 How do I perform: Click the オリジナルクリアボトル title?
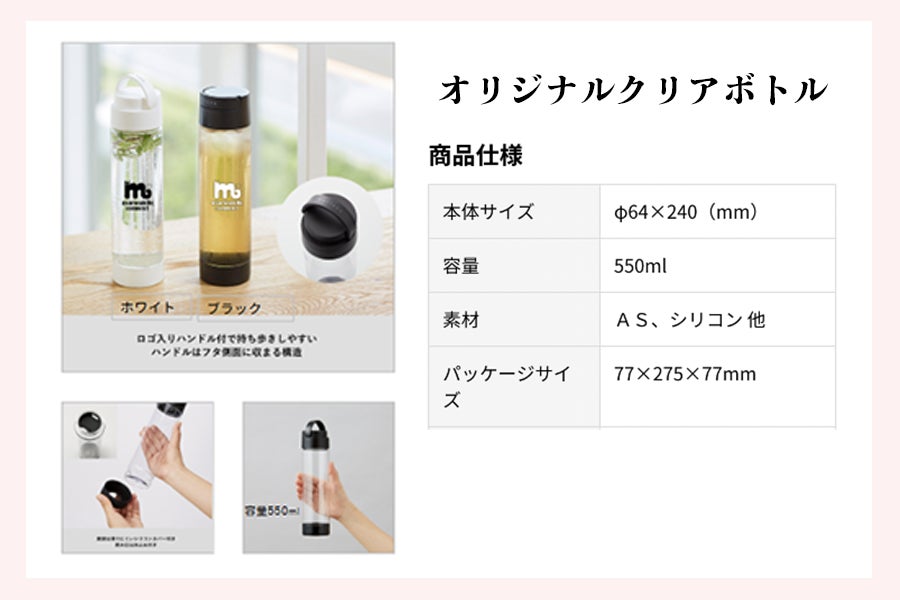coord(634,91)
